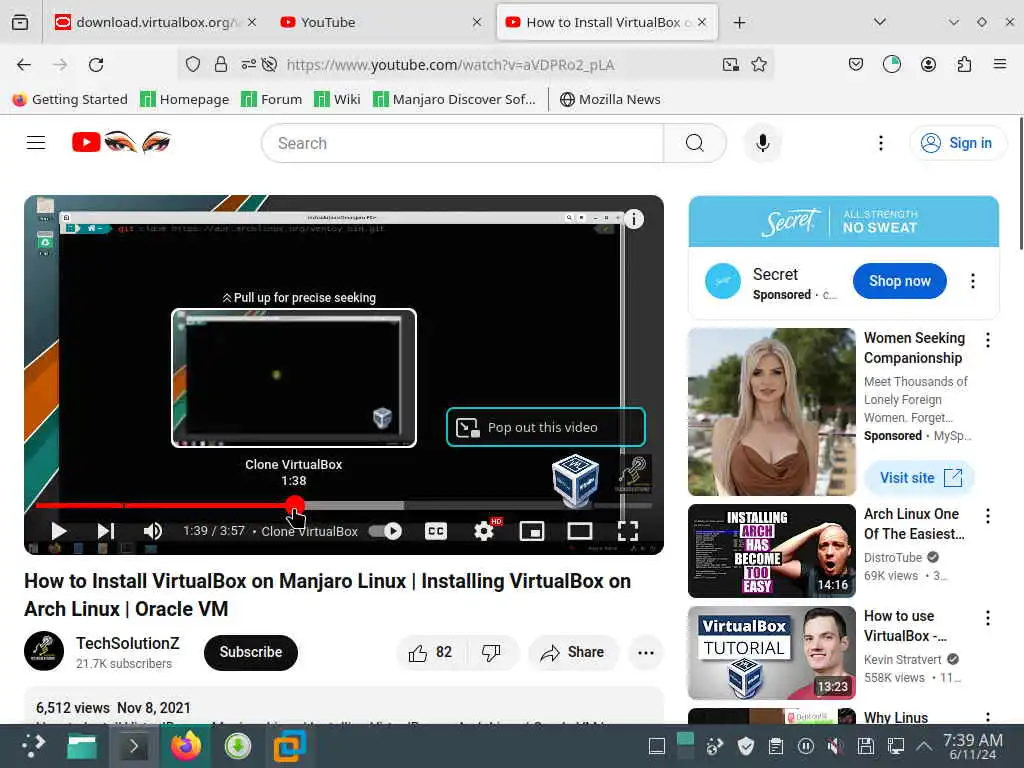The width and height of the screenshot is (1024, 768).
Task: Click the red seek bar handle
Action: (295, 504)
